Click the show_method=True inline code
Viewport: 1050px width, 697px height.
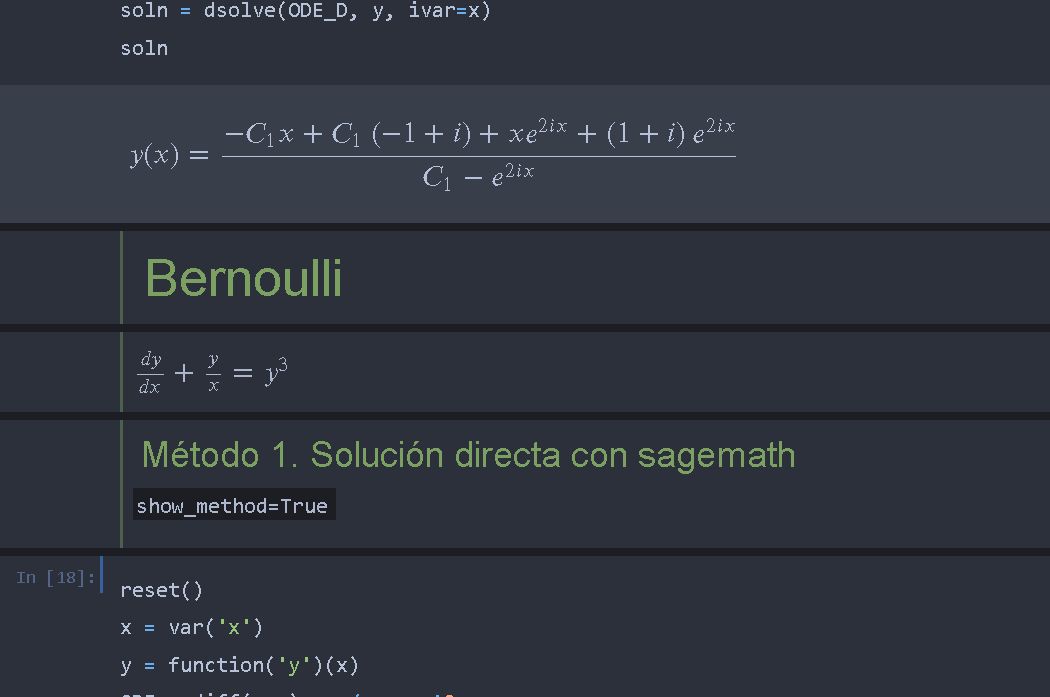pyautogui.click(x=232, y=506)
